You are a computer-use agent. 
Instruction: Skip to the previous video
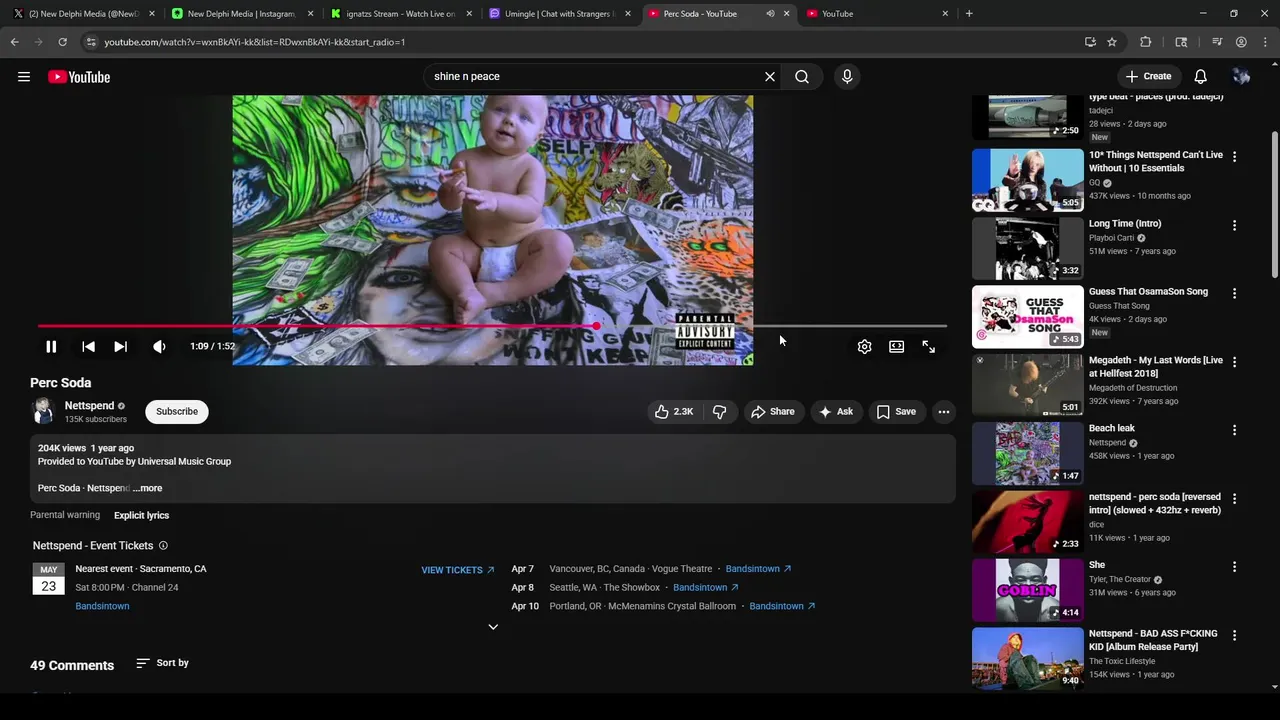[x=88, y=347]
